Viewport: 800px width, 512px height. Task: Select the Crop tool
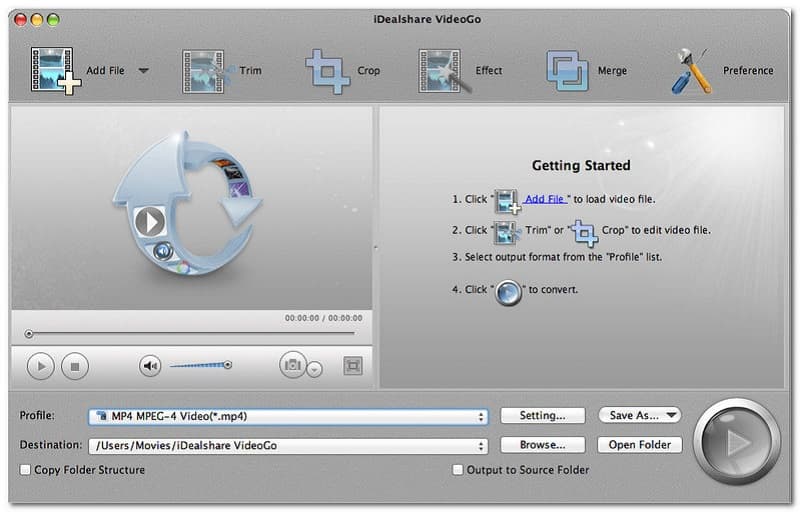(327, 71)
